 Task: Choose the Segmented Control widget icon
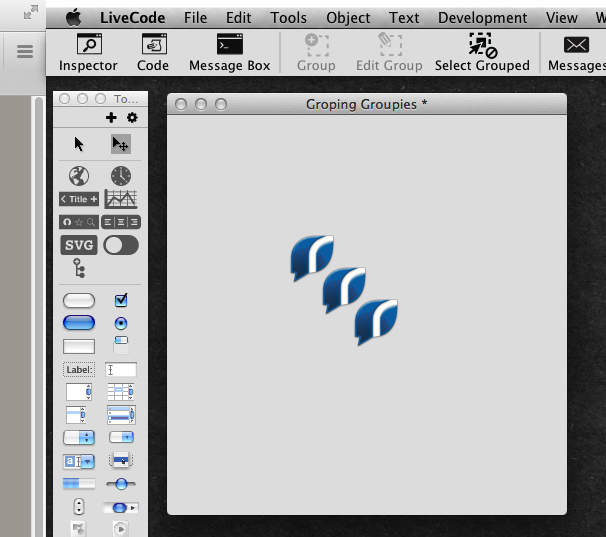[x=121, y=222]
